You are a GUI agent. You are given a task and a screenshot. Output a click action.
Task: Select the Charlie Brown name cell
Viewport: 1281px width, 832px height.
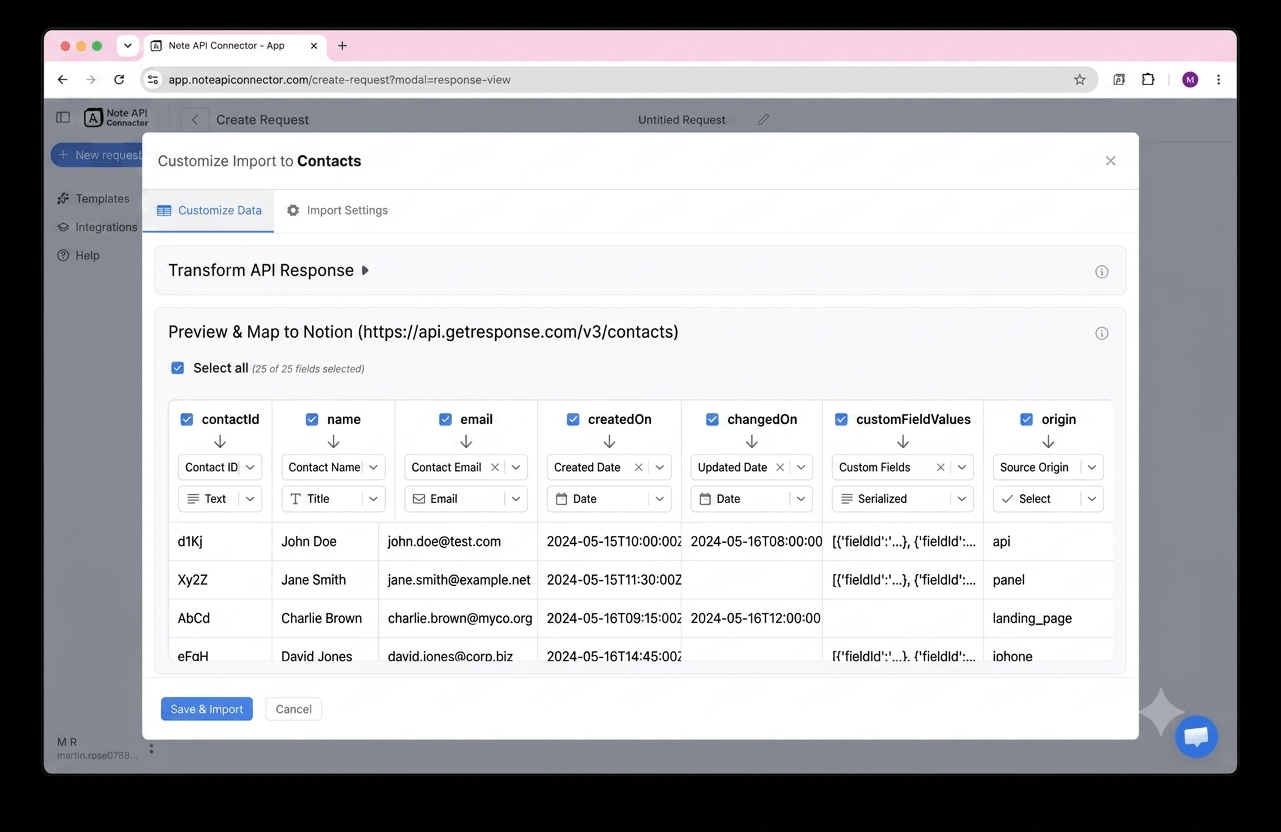click(325, 618)
